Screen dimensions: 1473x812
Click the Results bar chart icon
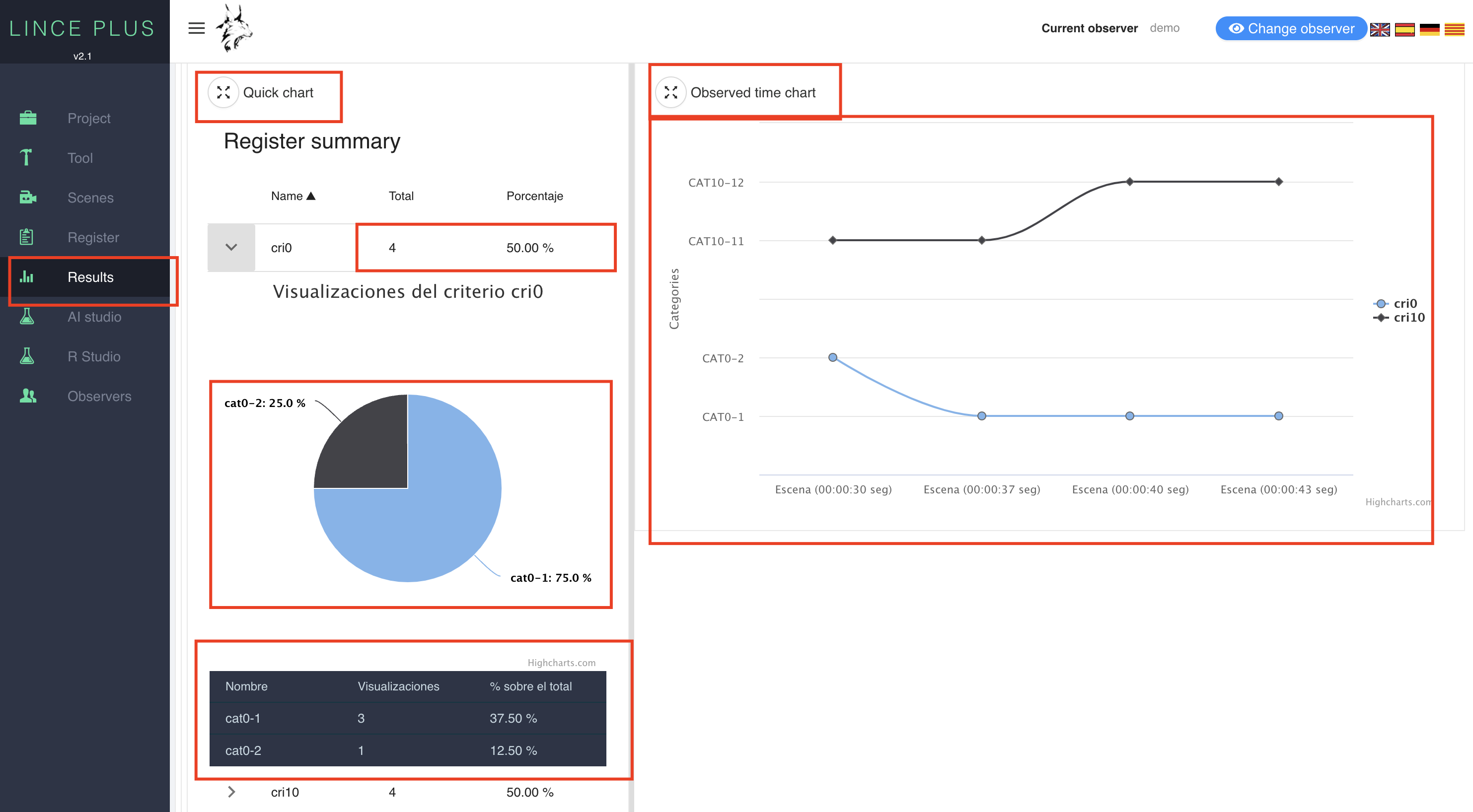[27, 277]
